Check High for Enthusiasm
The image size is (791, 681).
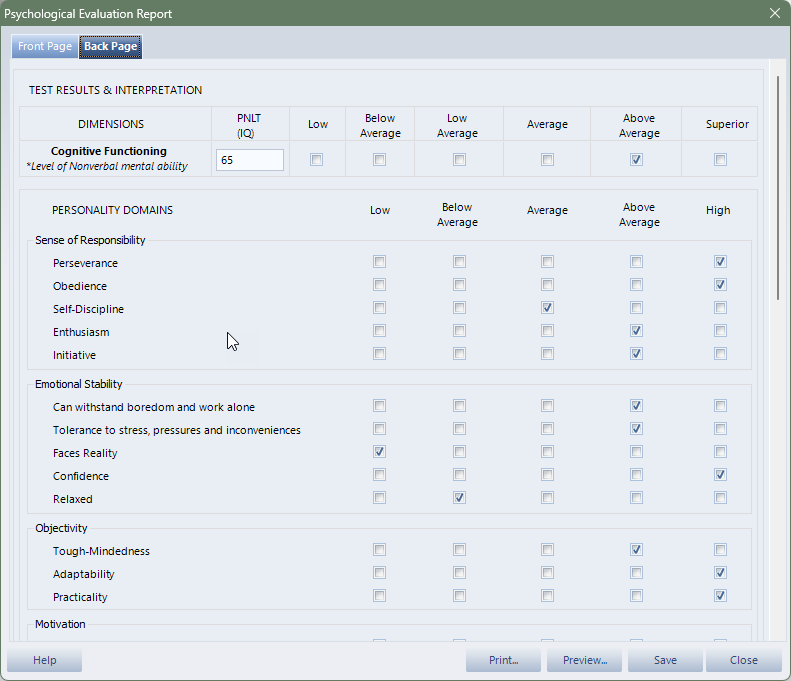click(x=720, y=331)
